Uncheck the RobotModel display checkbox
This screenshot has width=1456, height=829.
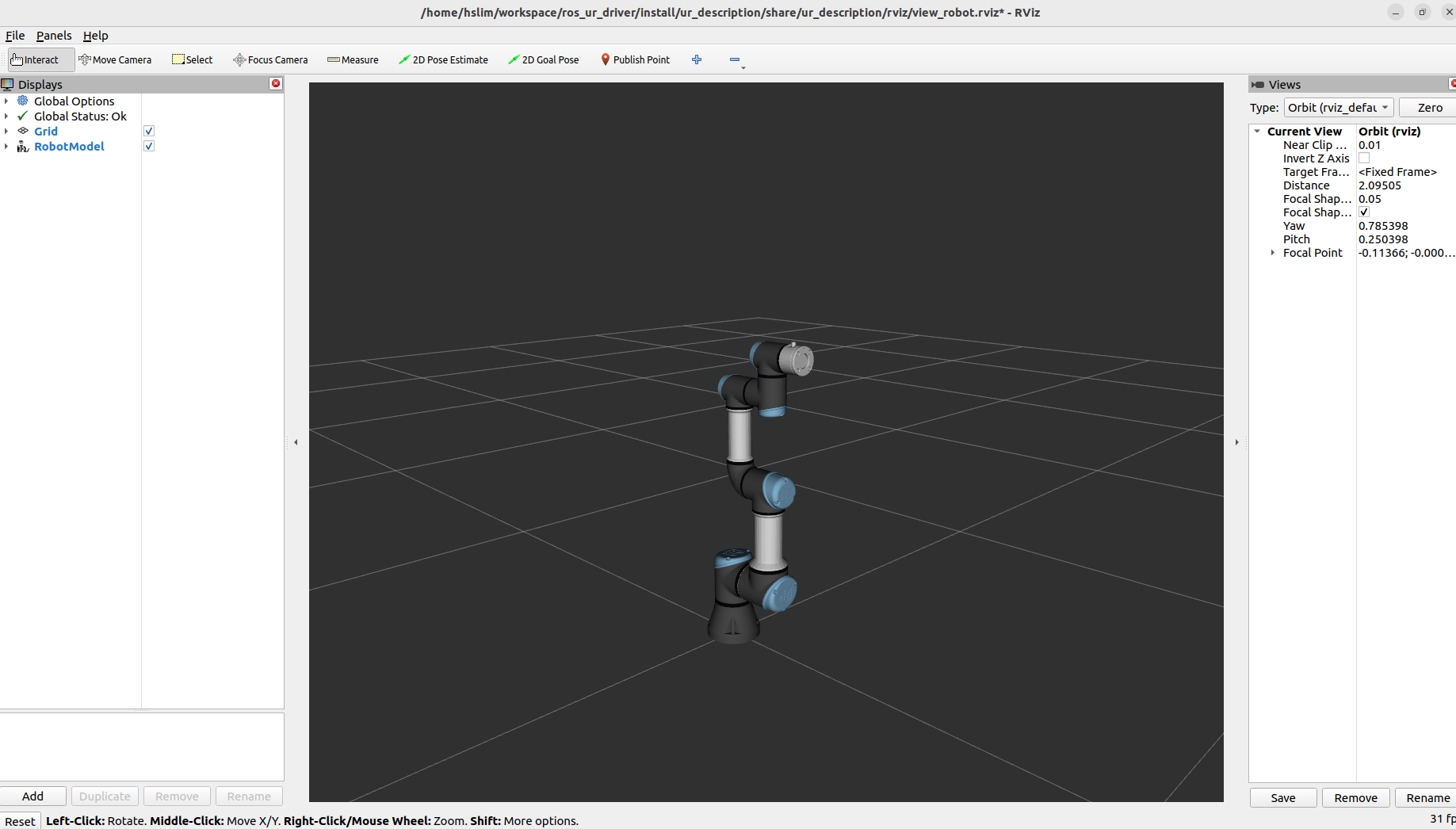[149, 146]
